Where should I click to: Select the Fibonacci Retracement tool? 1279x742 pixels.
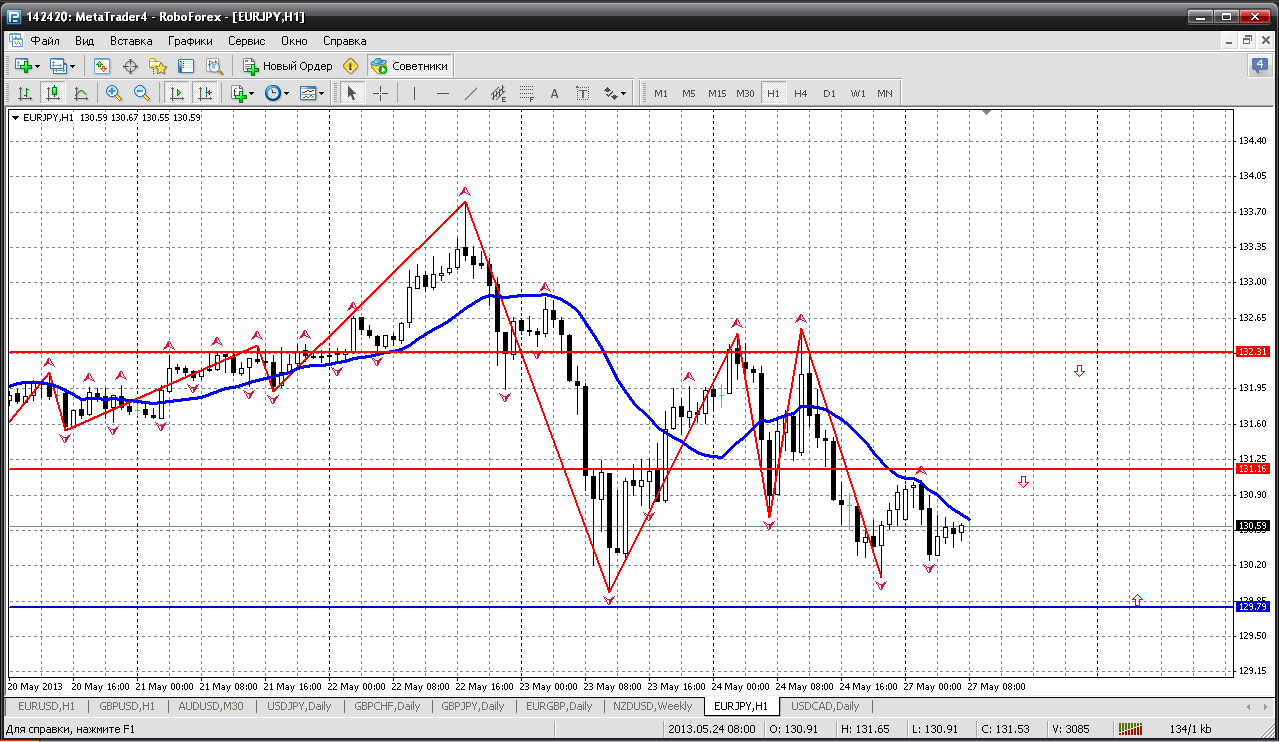527,93
